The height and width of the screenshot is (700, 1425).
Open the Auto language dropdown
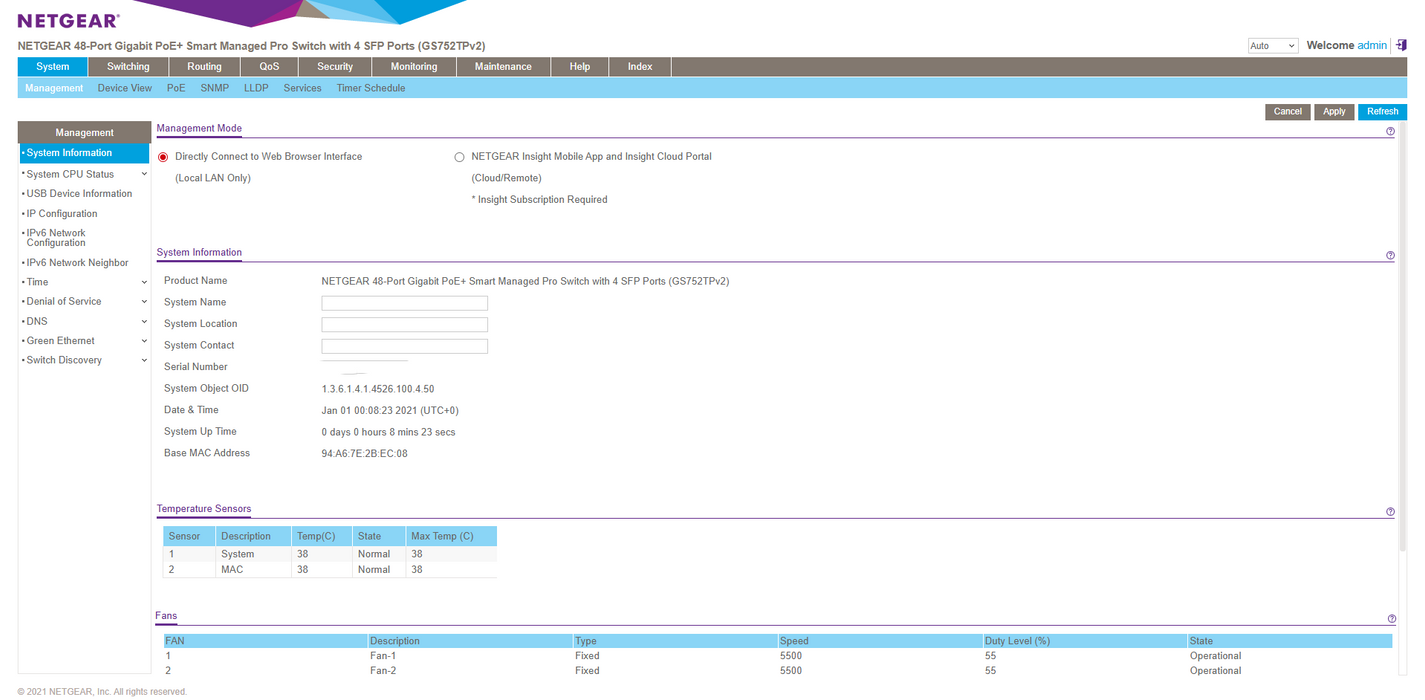pyautogui.click(x=1272, y=46)
